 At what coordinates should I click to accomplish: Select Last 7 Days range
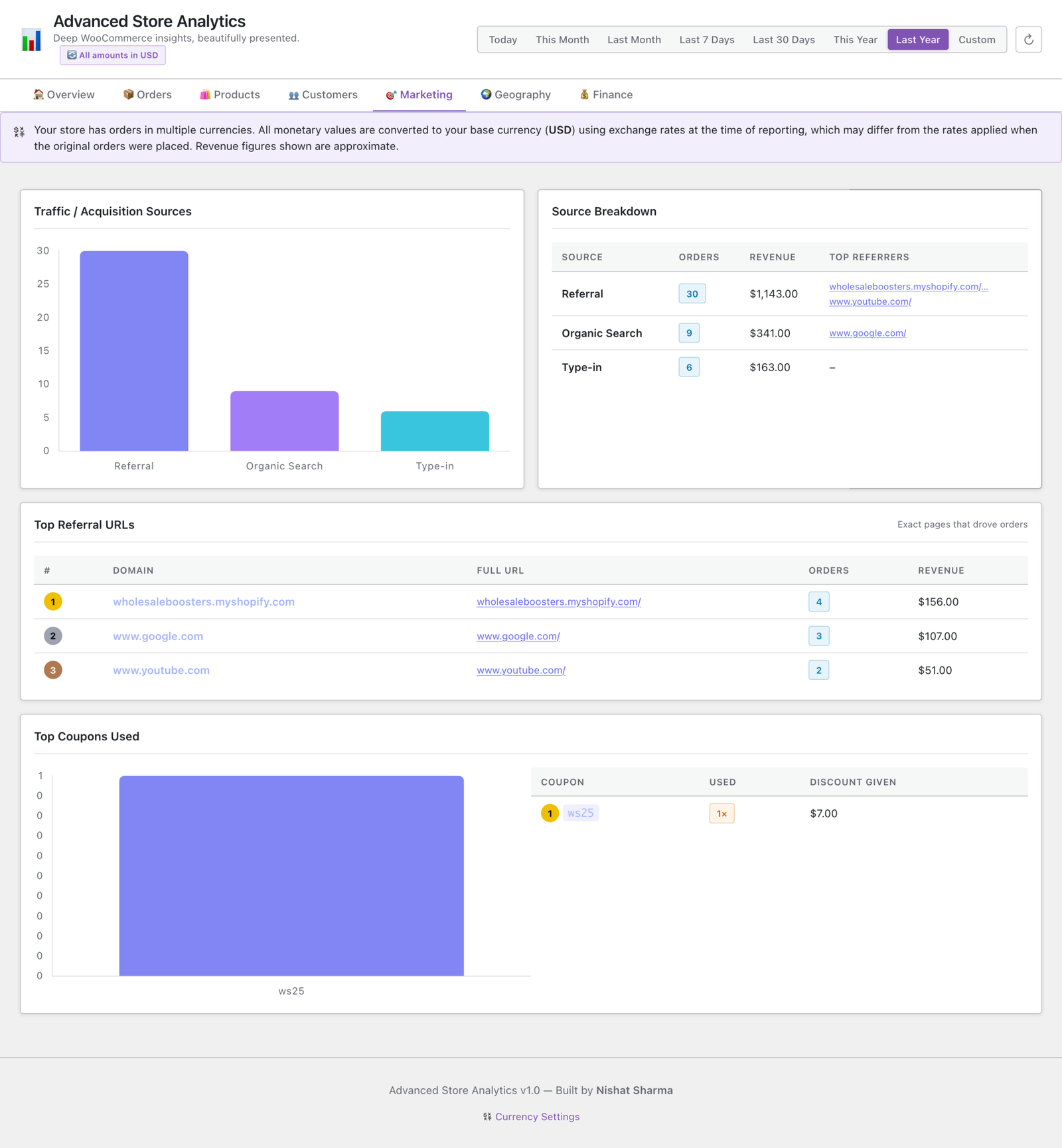(707, 40)
